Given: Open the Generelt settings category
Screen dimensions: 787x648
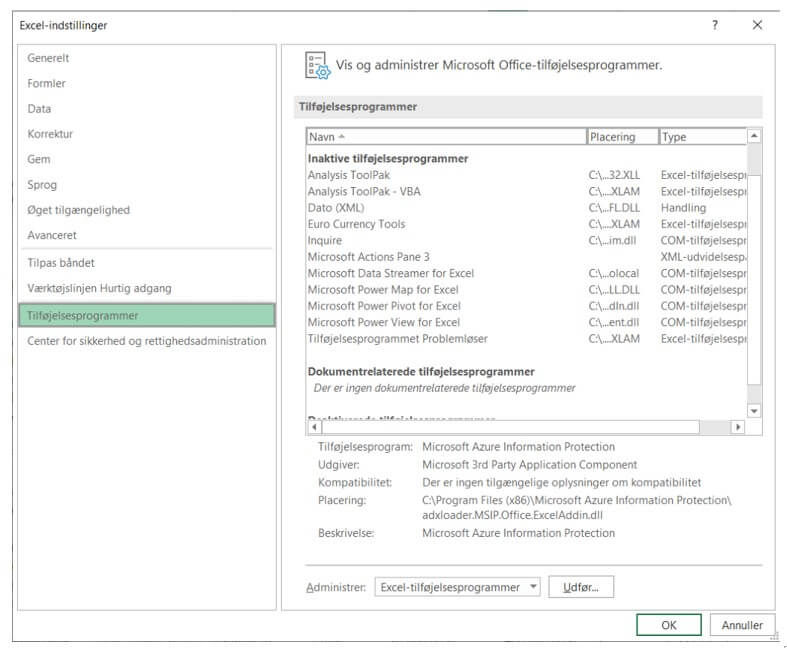Looking at the screenshot, I should coord(48,58).
